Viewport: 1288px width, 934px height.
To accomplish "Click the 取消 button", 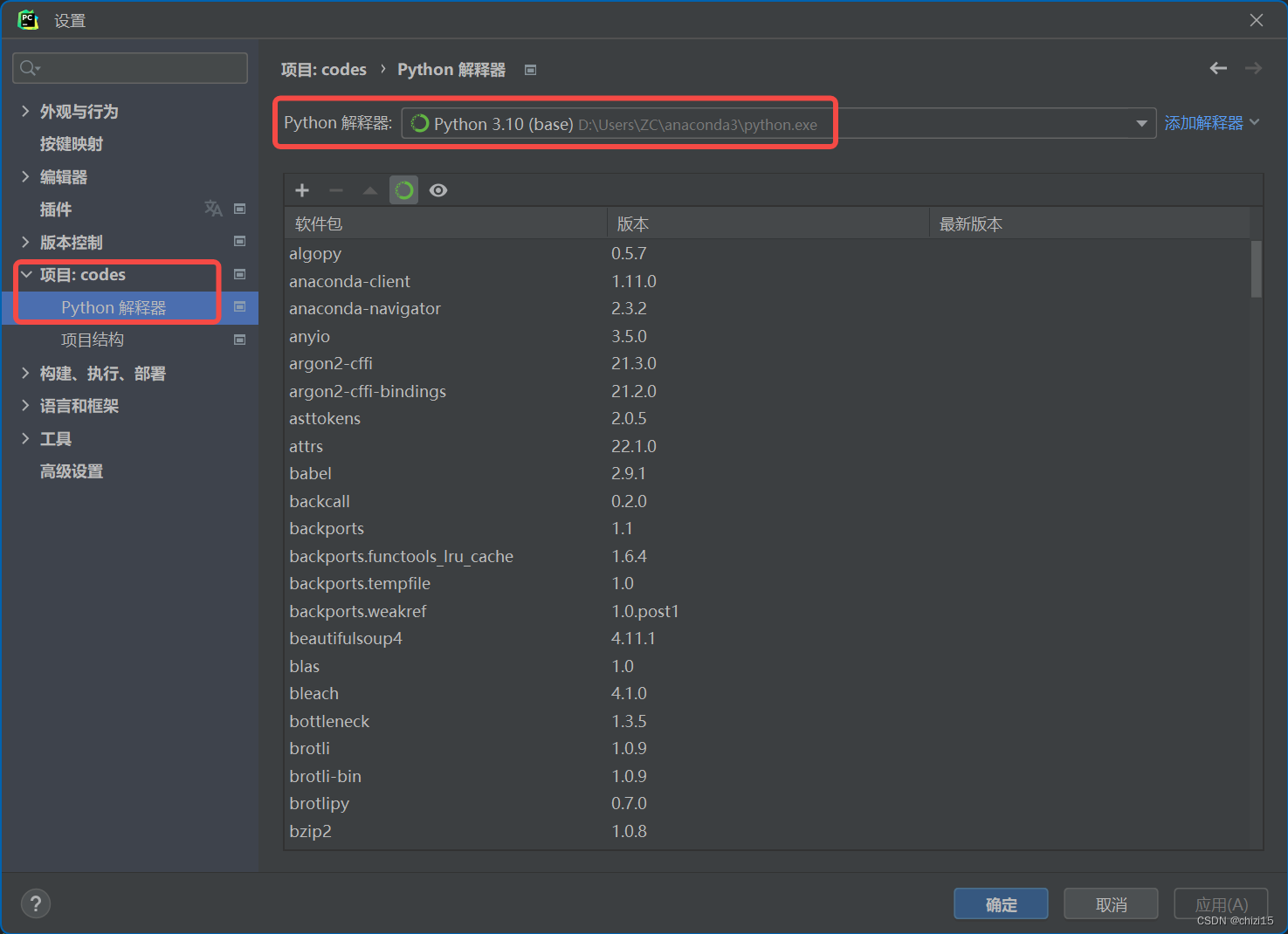I will coord(1111,904).
